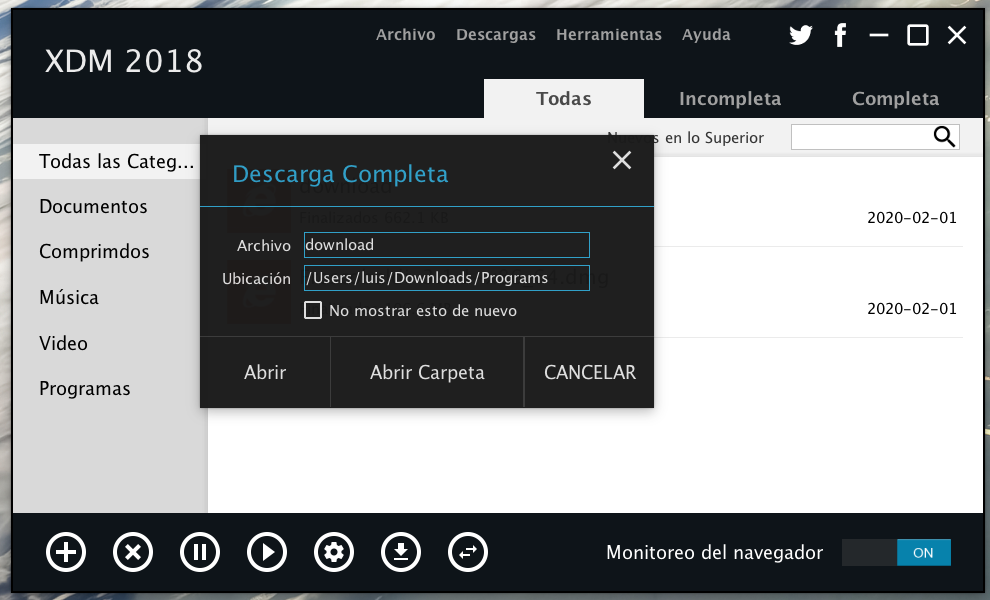Switch to the Todas tab
Viewport: 990px width, 600px height.
click(564, 99)
